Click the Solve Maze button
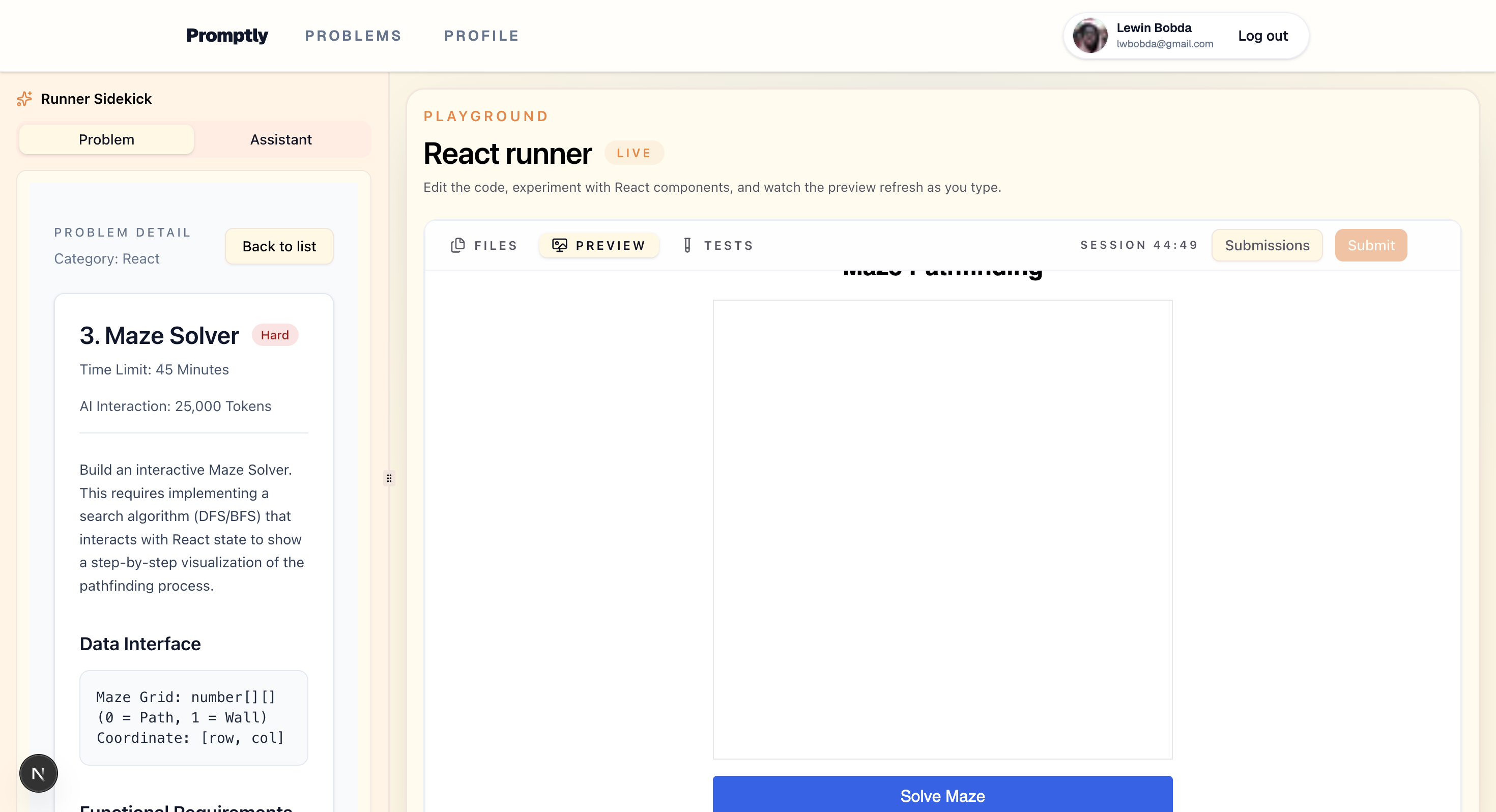1496x812 pixels. click(x=942, y=795)
